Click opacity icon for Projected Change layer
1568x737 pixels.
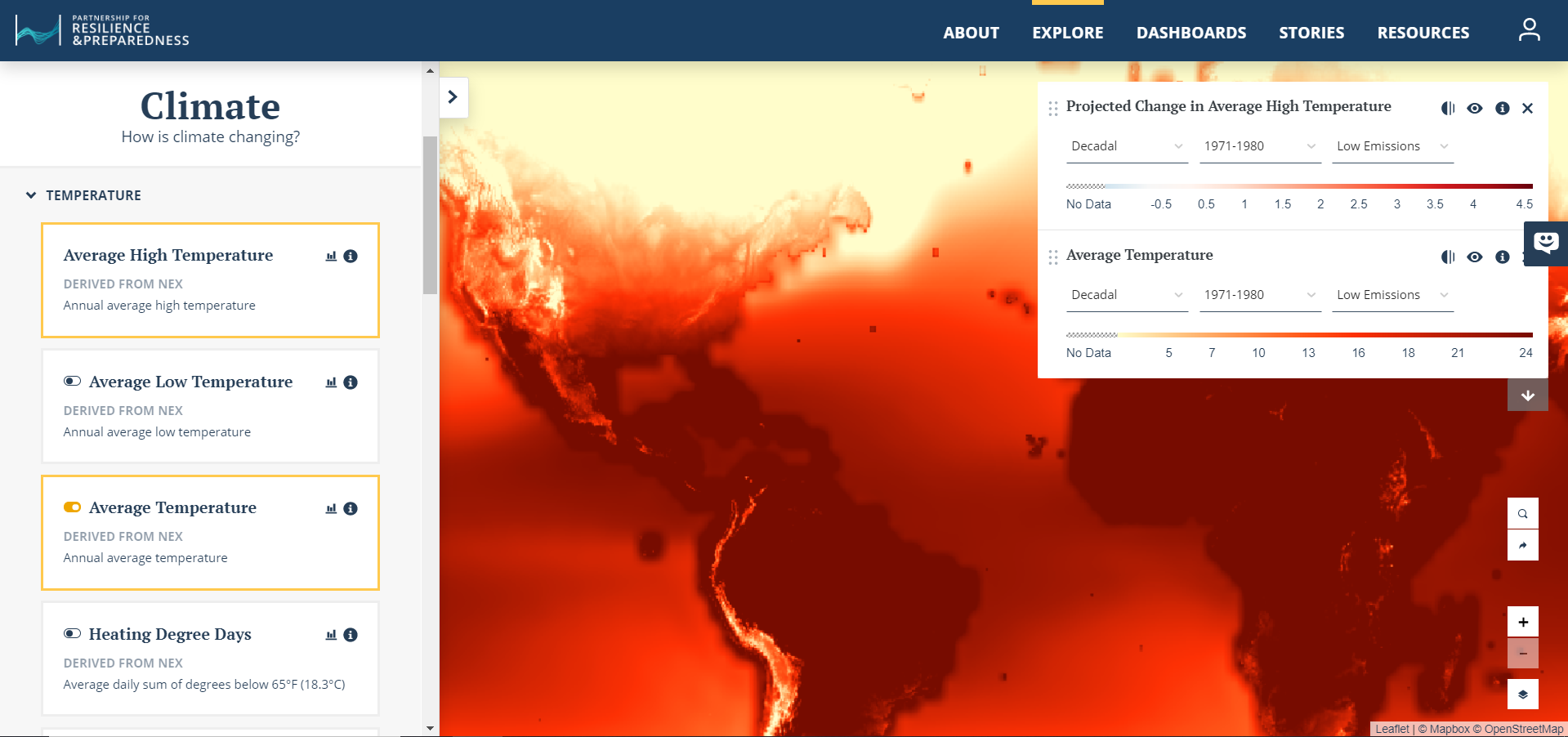[1448, 109]
